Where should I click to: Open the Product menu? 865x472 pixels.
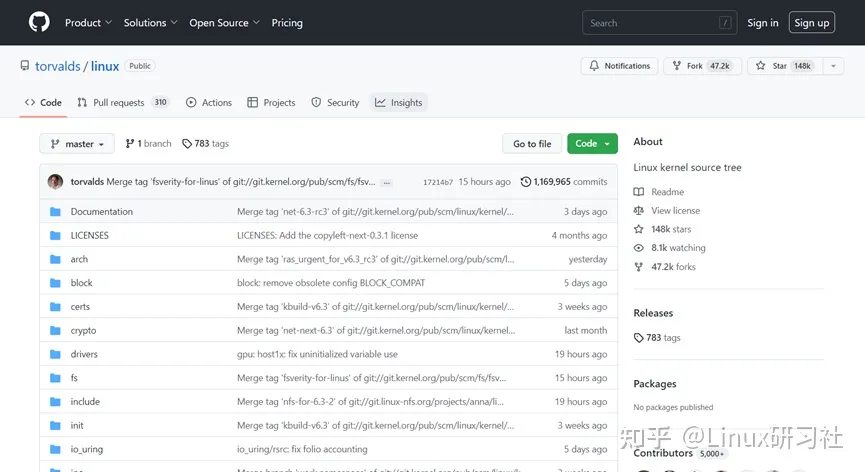pos(88,23)
